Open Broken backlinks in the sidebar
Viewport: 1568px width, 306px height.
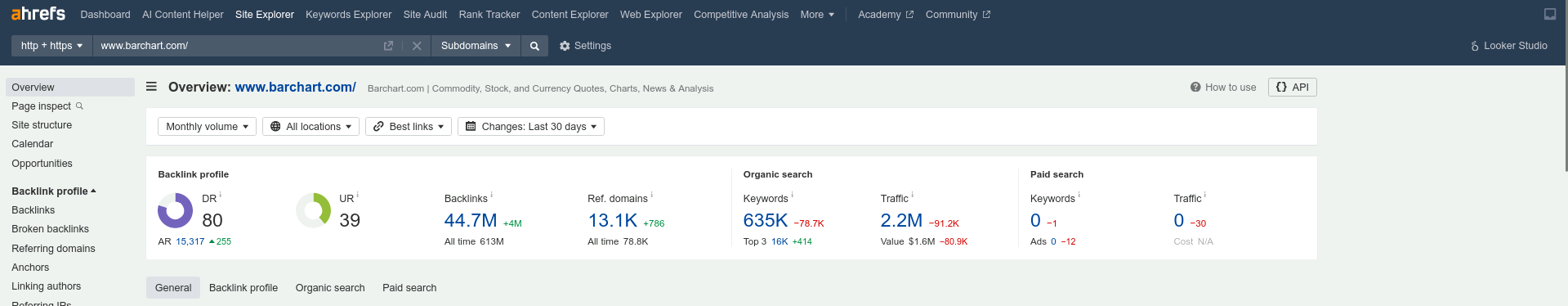click(50, 229)
